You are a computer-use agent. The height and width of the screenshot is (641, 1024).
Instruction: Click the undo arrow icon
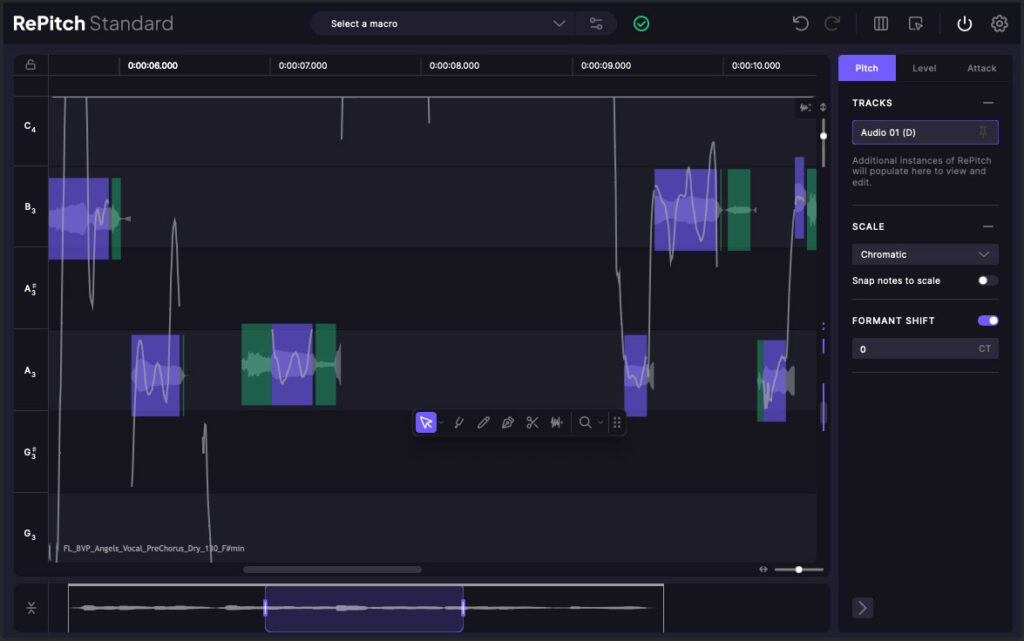coord(800,24)
